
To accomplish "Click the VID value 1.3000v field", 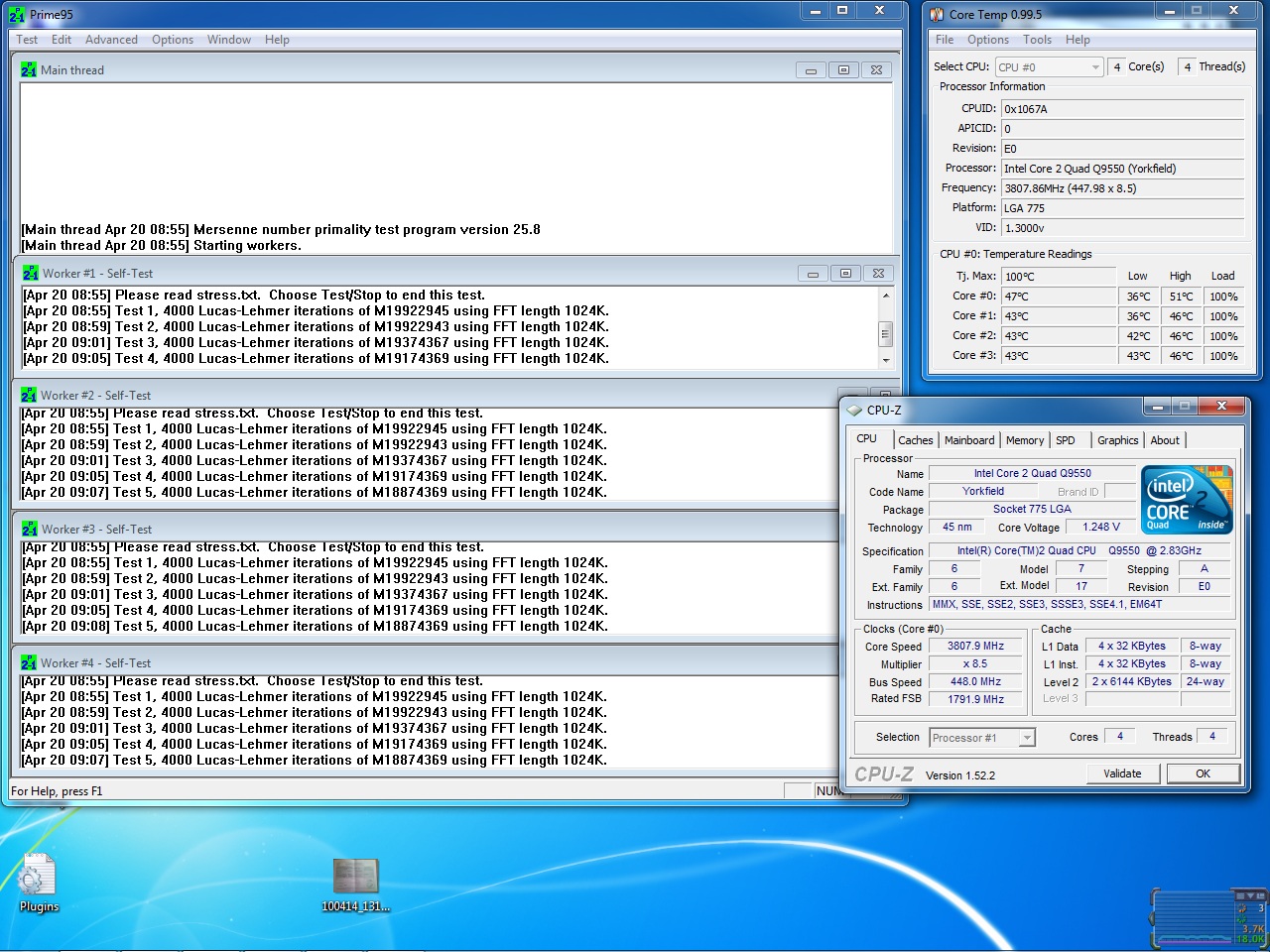I will point(1122,228).
